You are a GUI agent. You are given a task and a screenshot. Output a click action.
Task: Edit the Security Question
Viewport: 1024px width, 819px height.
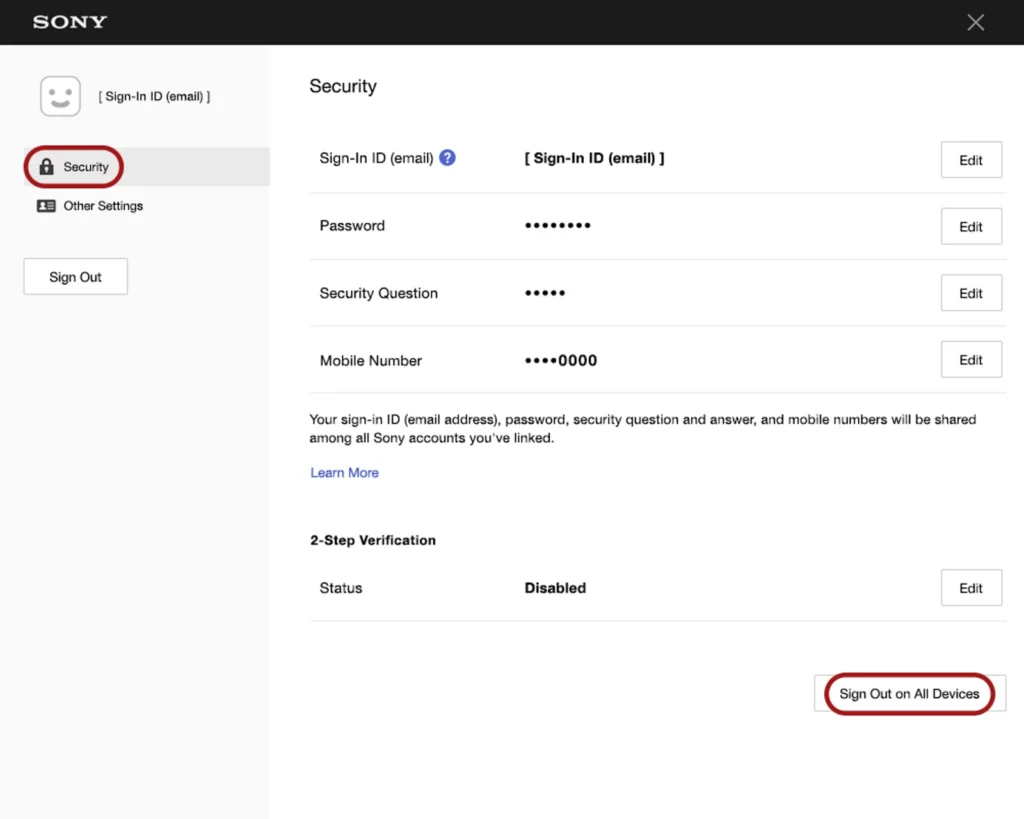click(970, 294)
